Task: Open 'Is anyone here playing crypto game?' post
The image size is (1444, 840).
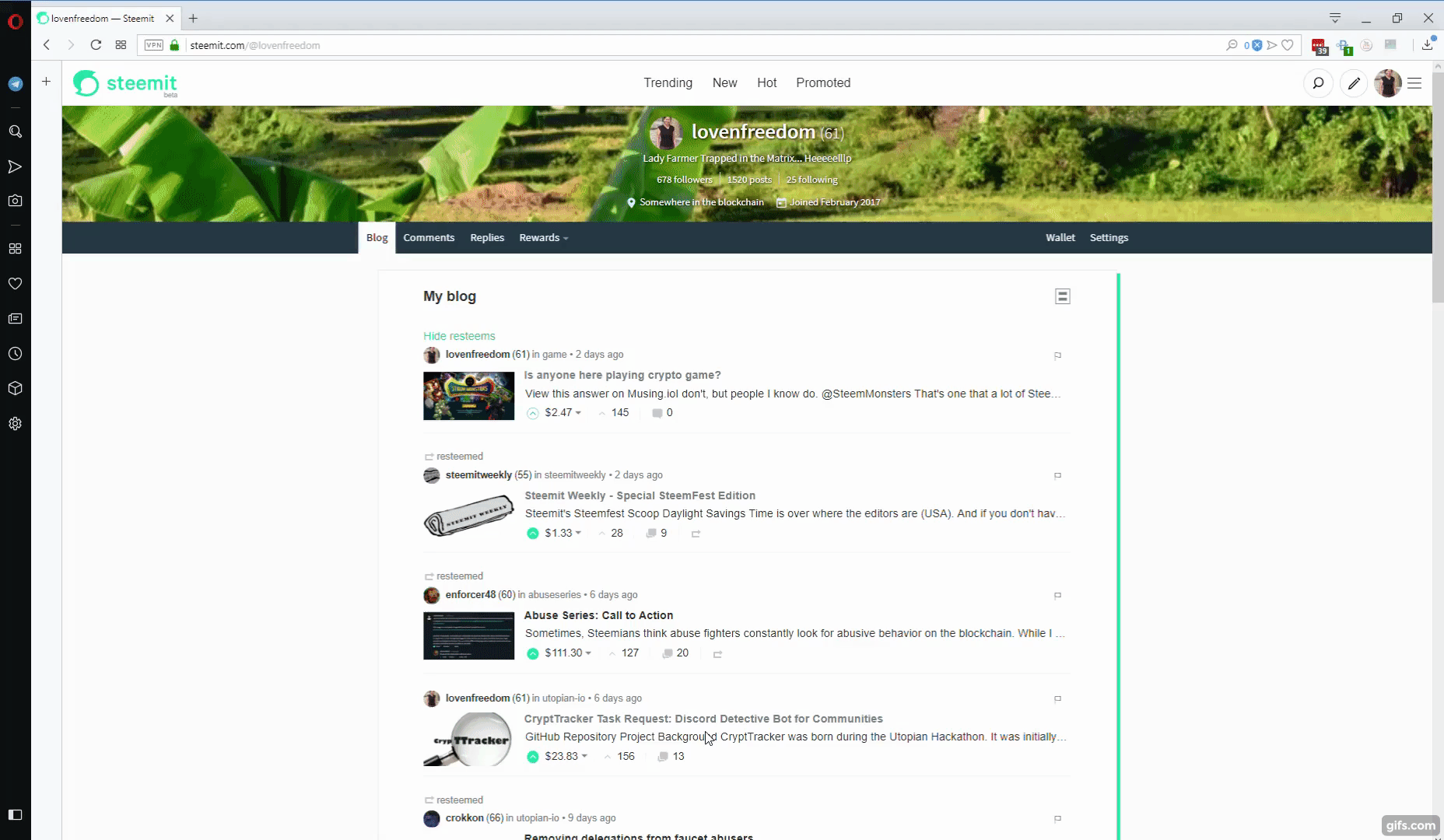Action: (x=622, y=375)
